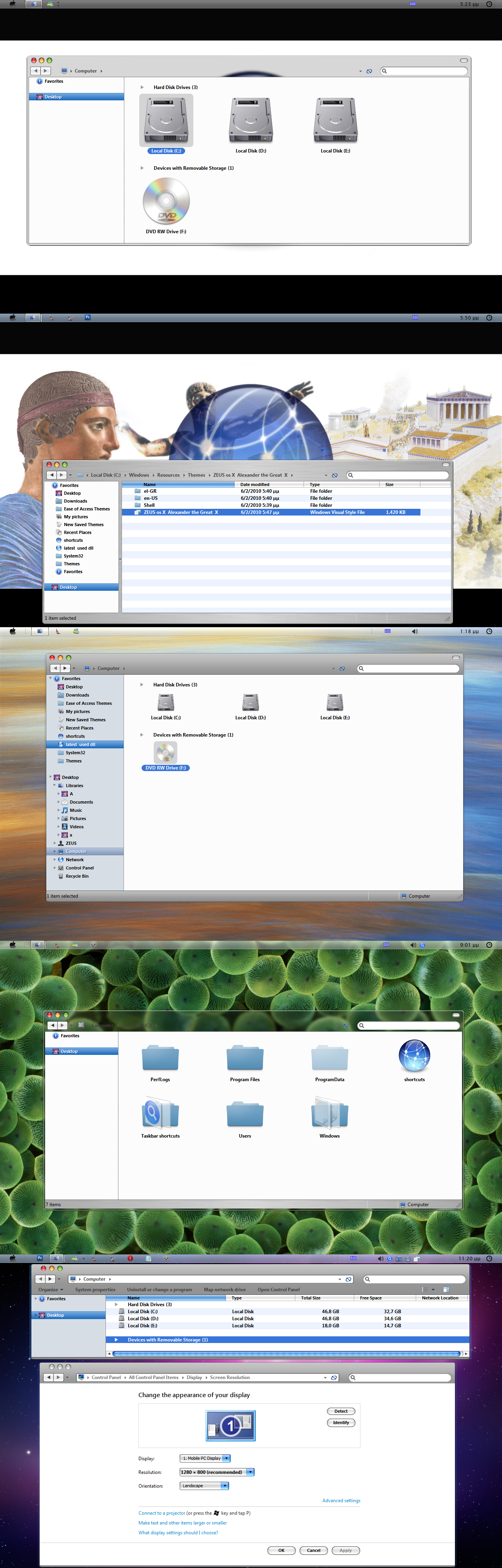Click the Photoshop icon in second taskbar
502x1568 pixels.
pos(88,317)
